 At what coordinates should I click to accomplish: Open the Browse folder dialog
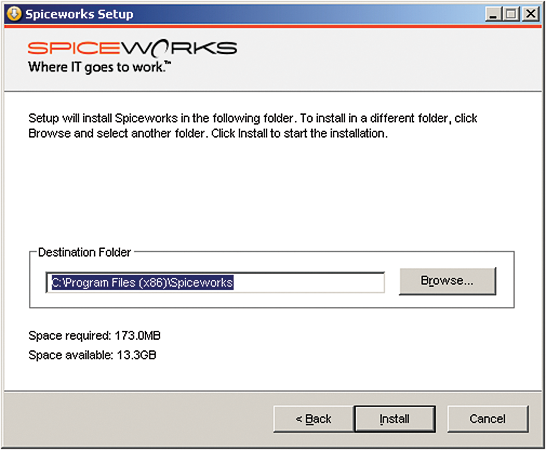(x=447, y=281)
